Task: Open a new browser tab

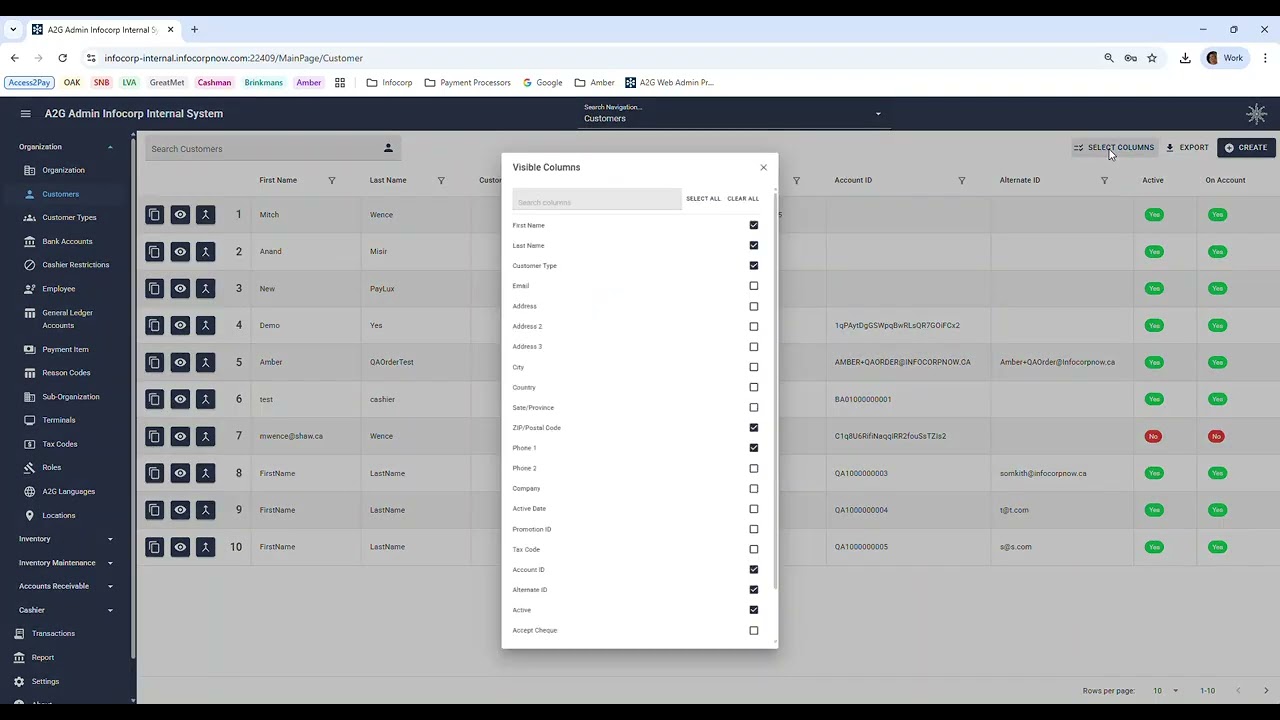Action: point(194,30)
